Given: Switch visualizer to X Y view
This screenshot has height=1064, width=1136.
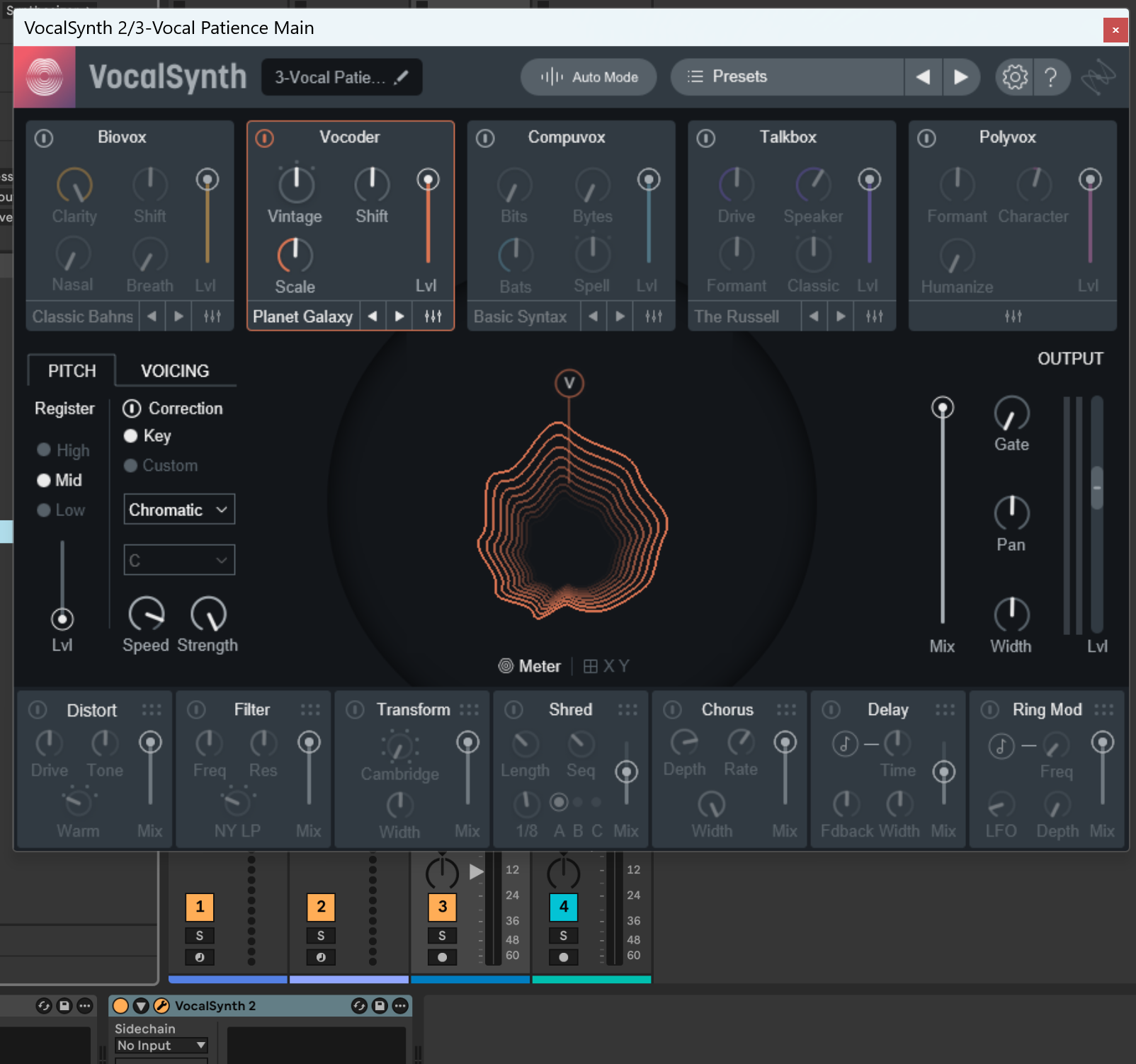Looking at the screenshot, I should 606,666.
